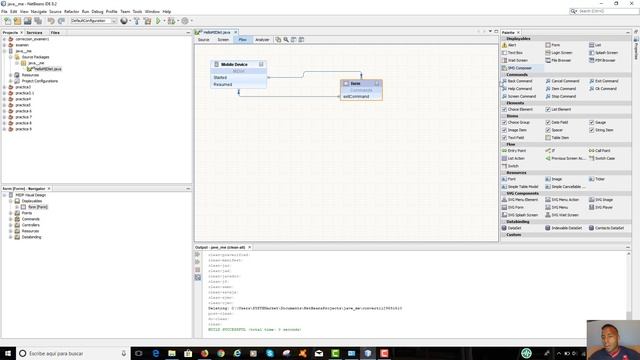
Task: Click the zoom magnifier icon in Flow toolbar
Action: click(x=286, y=40)
